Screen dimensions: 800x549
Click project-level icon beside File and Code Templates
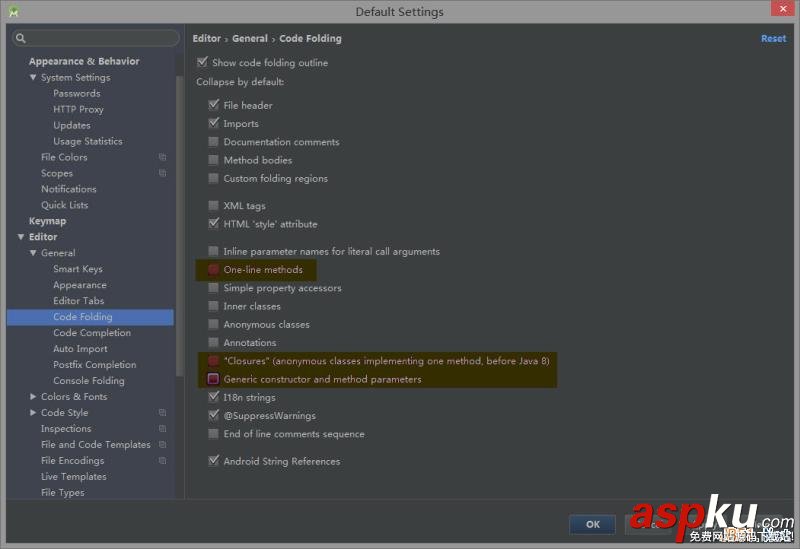coord(162,444)
